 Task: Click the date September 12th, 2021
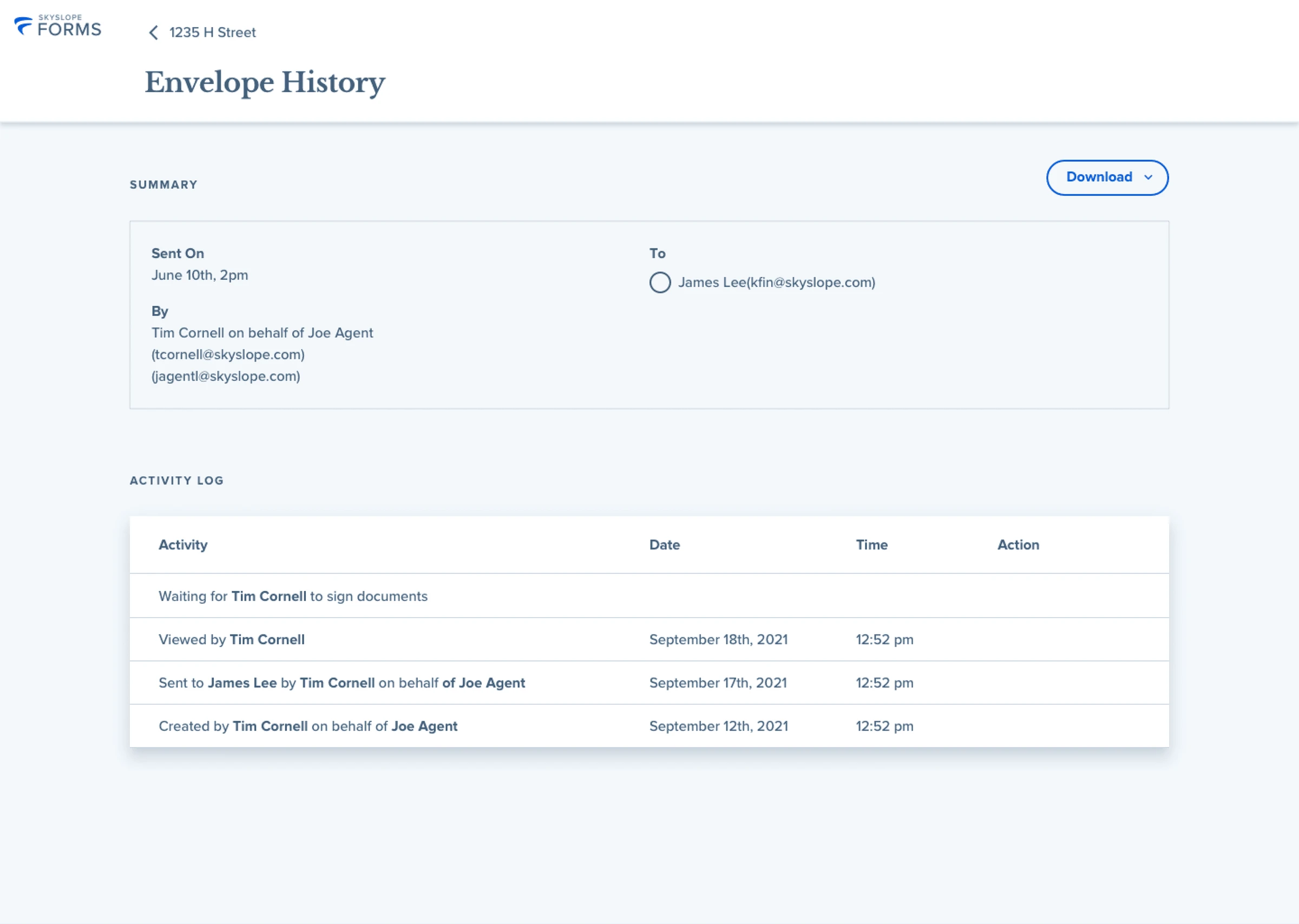718,726
